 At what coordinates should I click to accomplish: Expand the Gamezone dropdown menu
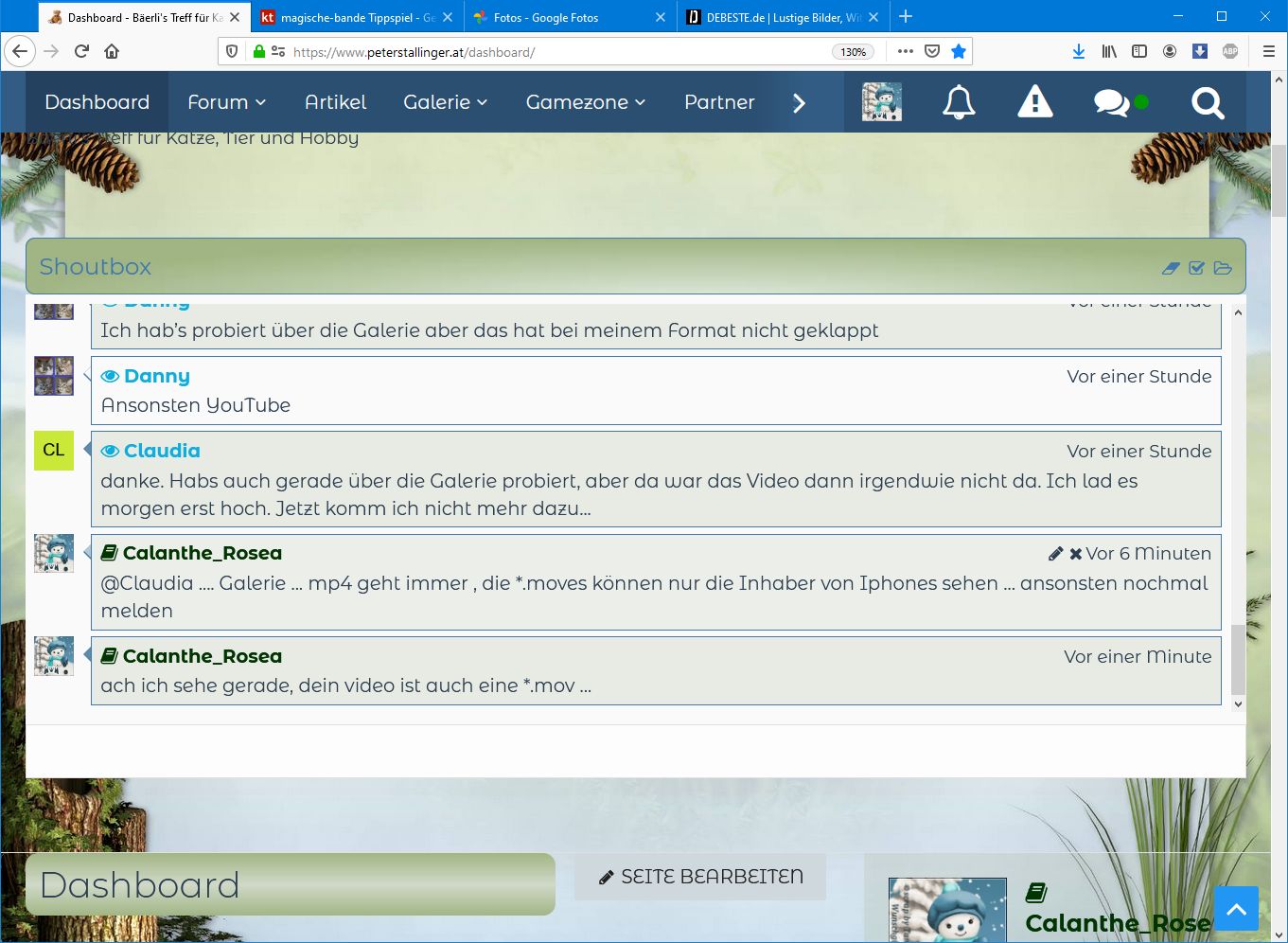click(x=585, y=102)
